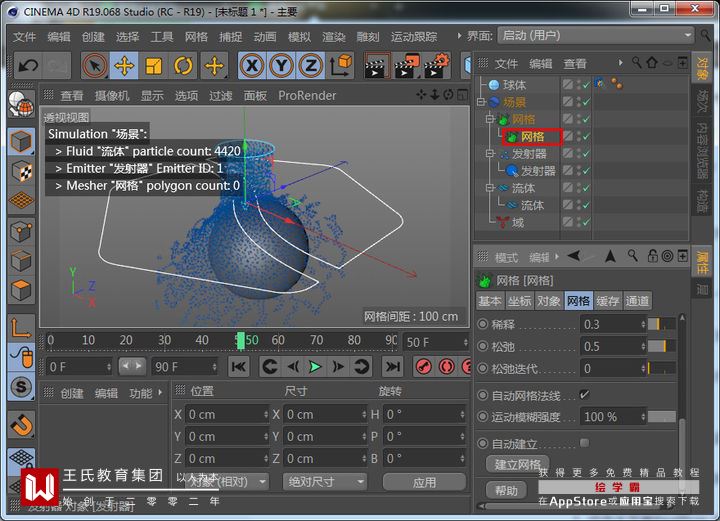
Task: Toggle the 稀释 animation radio dot
Action: pyautogui.click(x=483, y=324)
